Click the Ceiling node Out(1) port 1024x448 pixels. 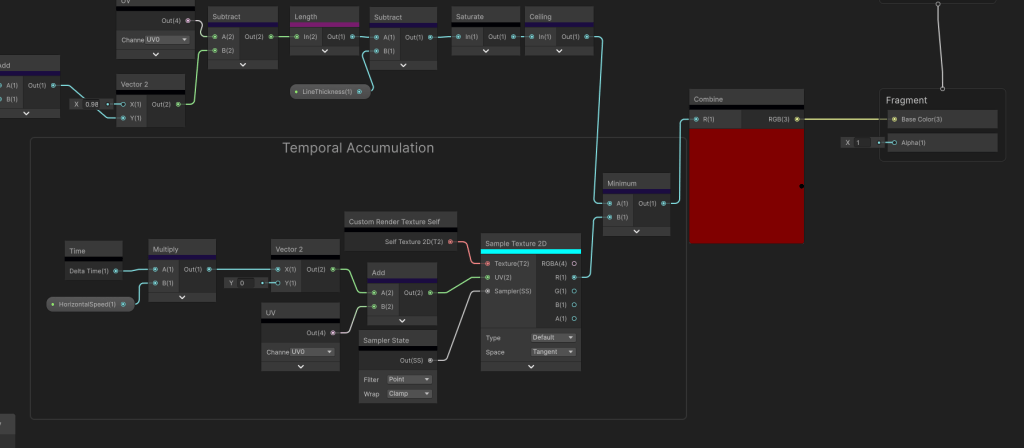coord(588,37)
